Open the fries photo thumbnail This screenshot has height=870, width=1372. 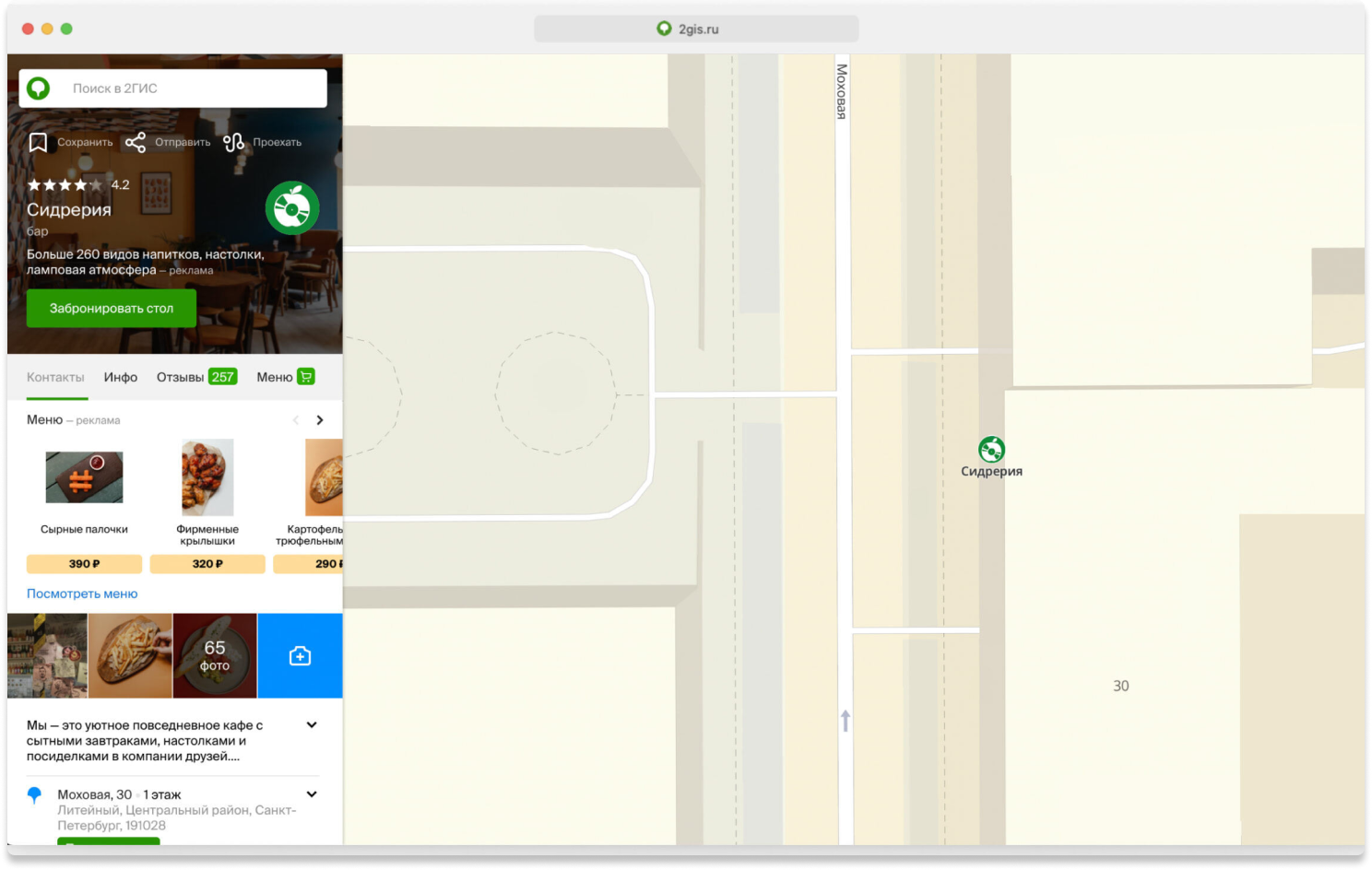click(130, 656)
